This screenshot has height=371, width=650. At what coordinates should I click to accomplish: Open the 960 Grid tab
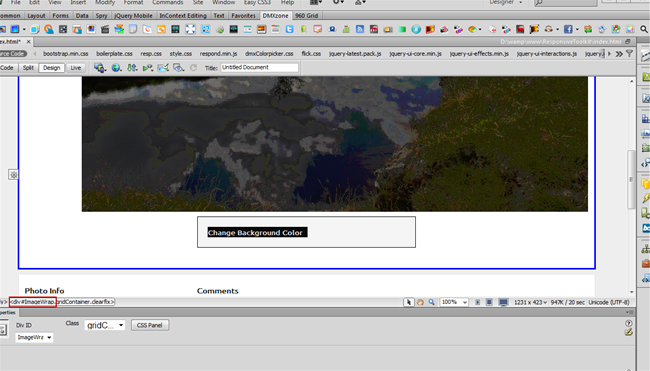click(306, 16)
